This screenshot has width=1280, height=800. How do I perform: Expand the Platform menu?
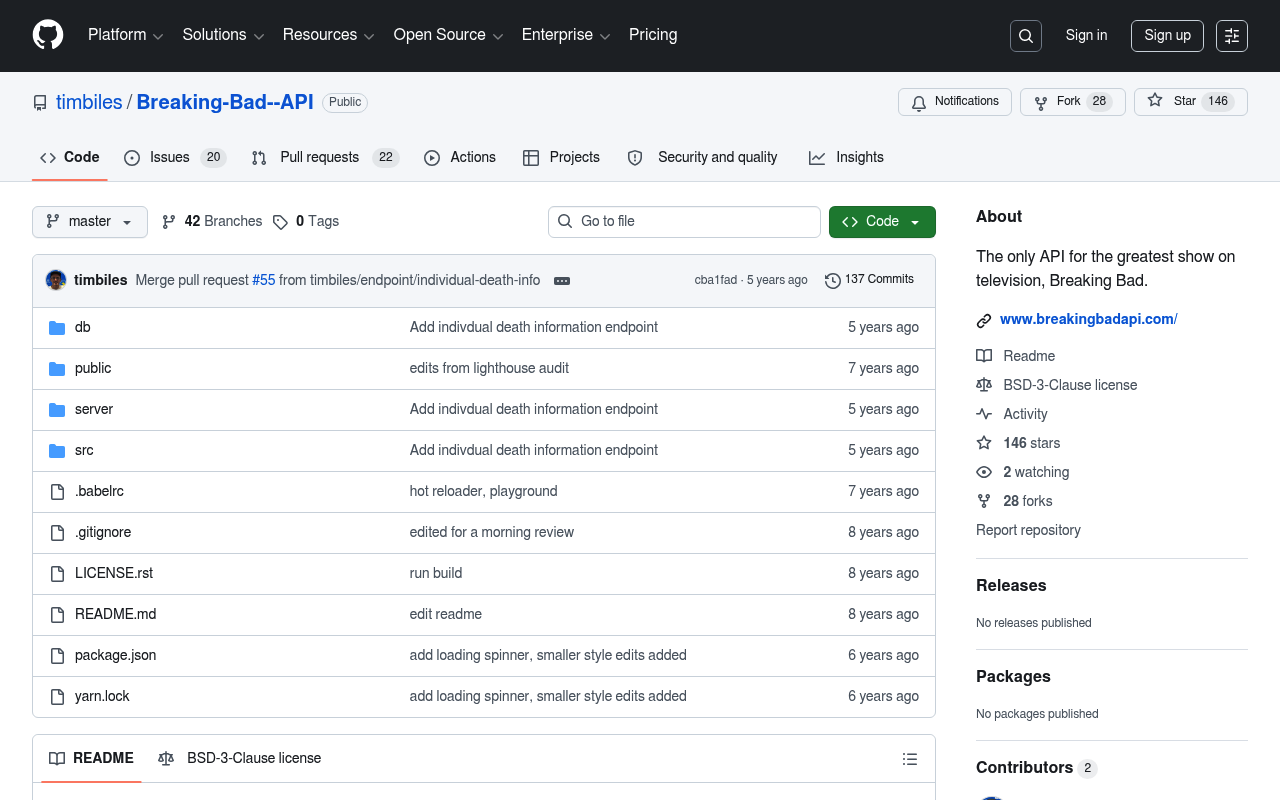click(125, 35)
